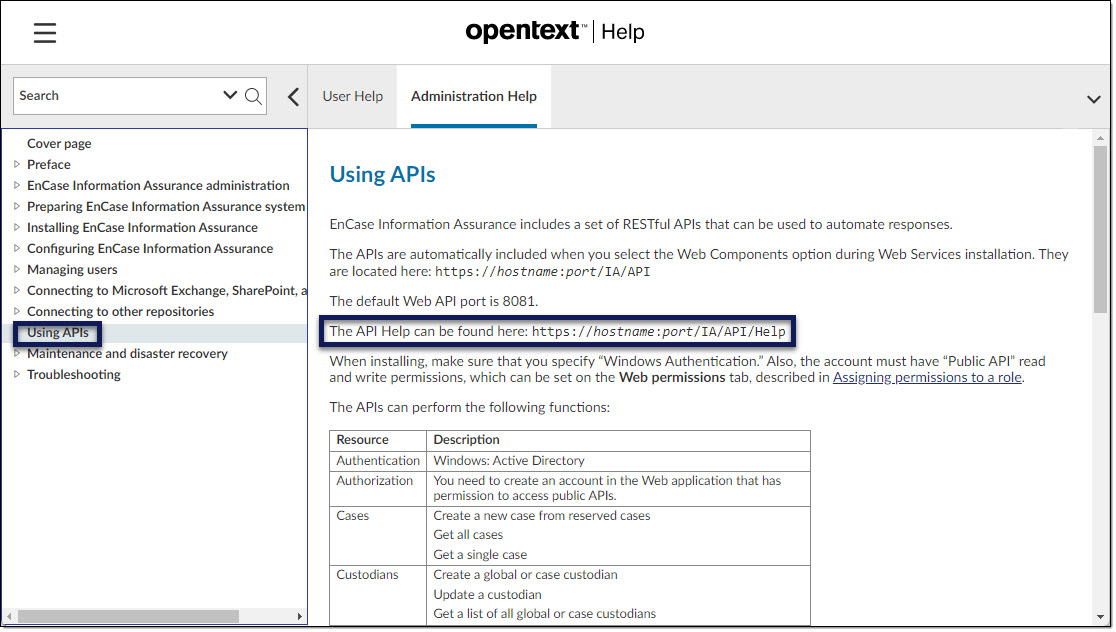
Task: Open the Preface topic
Action: pyautogui.click(x=48, y=164)
